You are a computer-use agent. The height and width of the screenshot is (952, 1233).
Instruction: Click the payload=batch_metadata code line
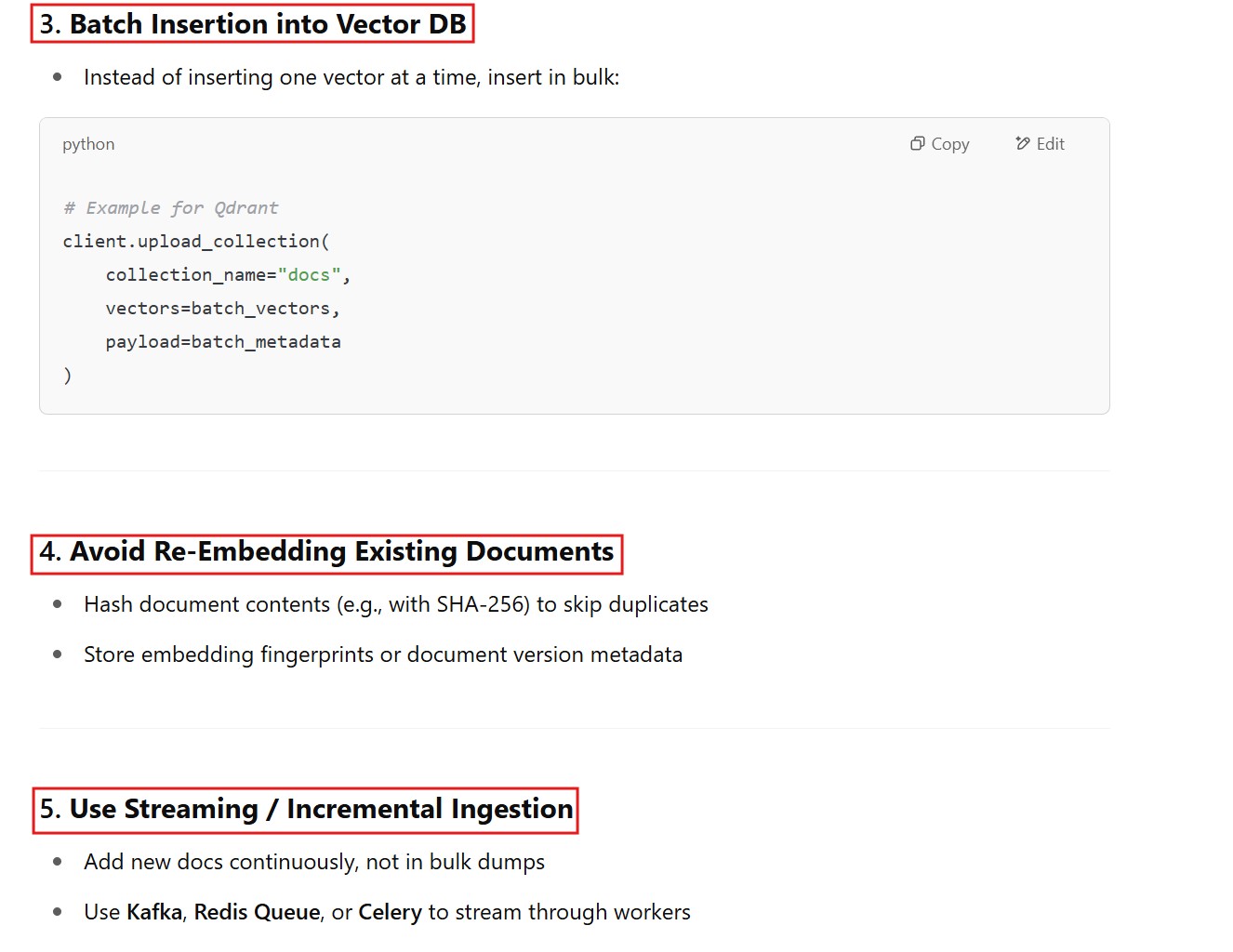222,342
